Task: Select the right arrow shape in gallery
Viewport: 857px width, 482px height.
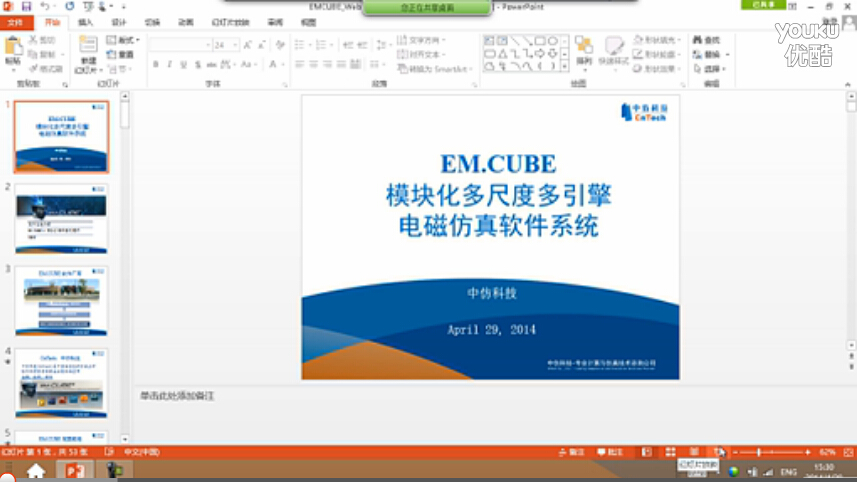Action: pos(540,54)
